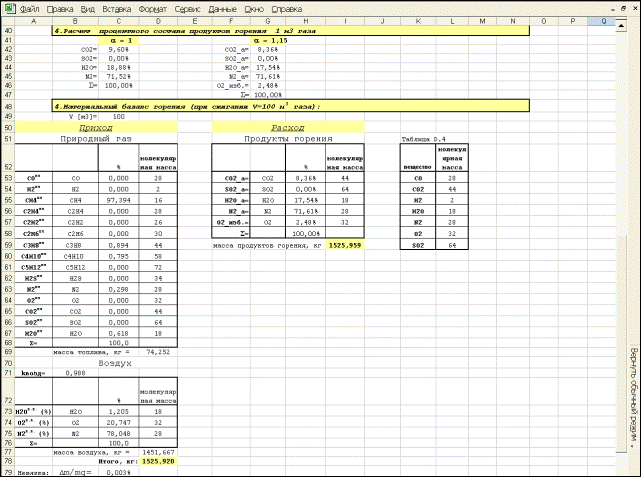Image resolution: width=641 pixels, height=477 pixels.
Task: Open the Формат menu
Action: 152,9
